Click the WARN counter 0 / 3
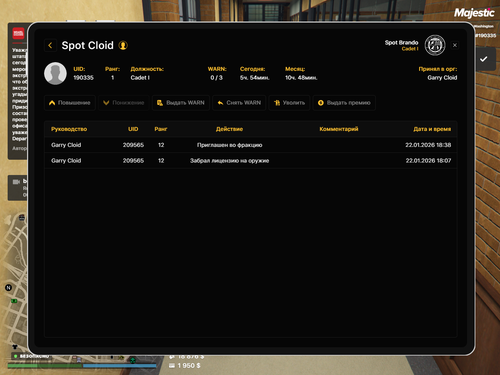The height and width of the screenshot is (375, 500). point(216,78)
